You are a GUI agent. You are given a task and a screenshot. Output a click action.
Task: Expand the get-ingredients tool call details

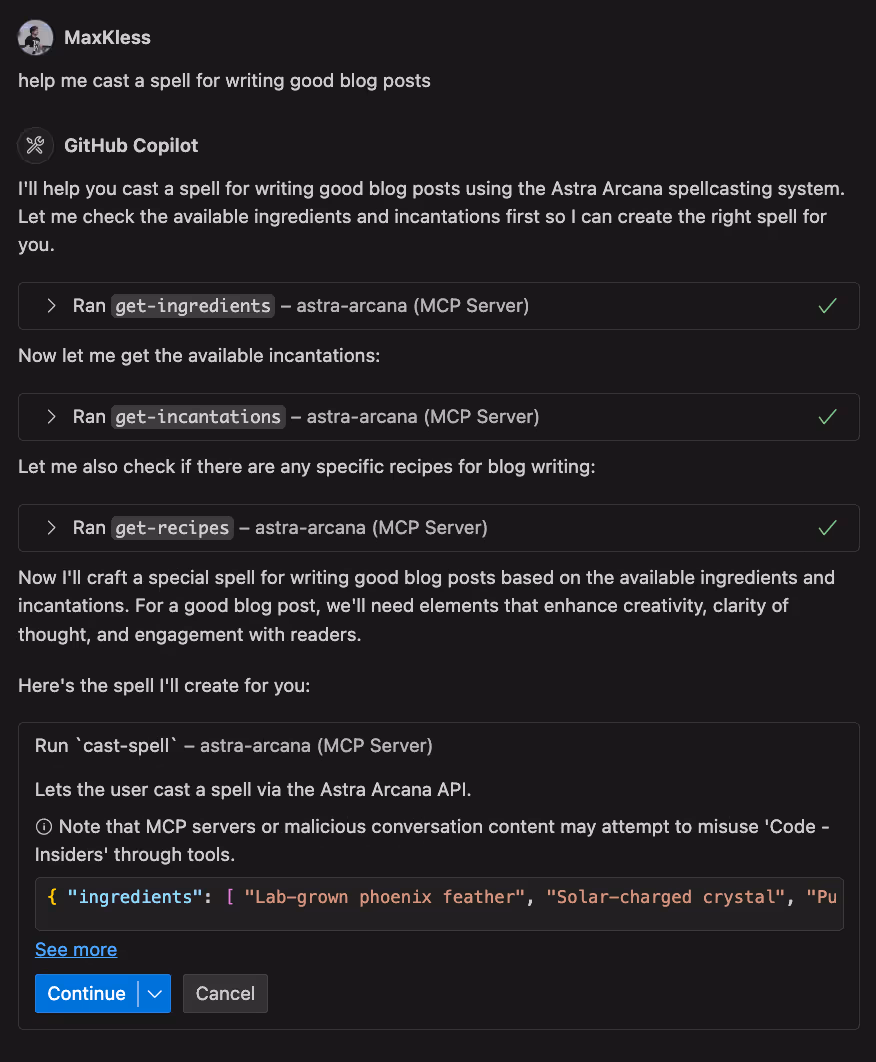point(51,305)
